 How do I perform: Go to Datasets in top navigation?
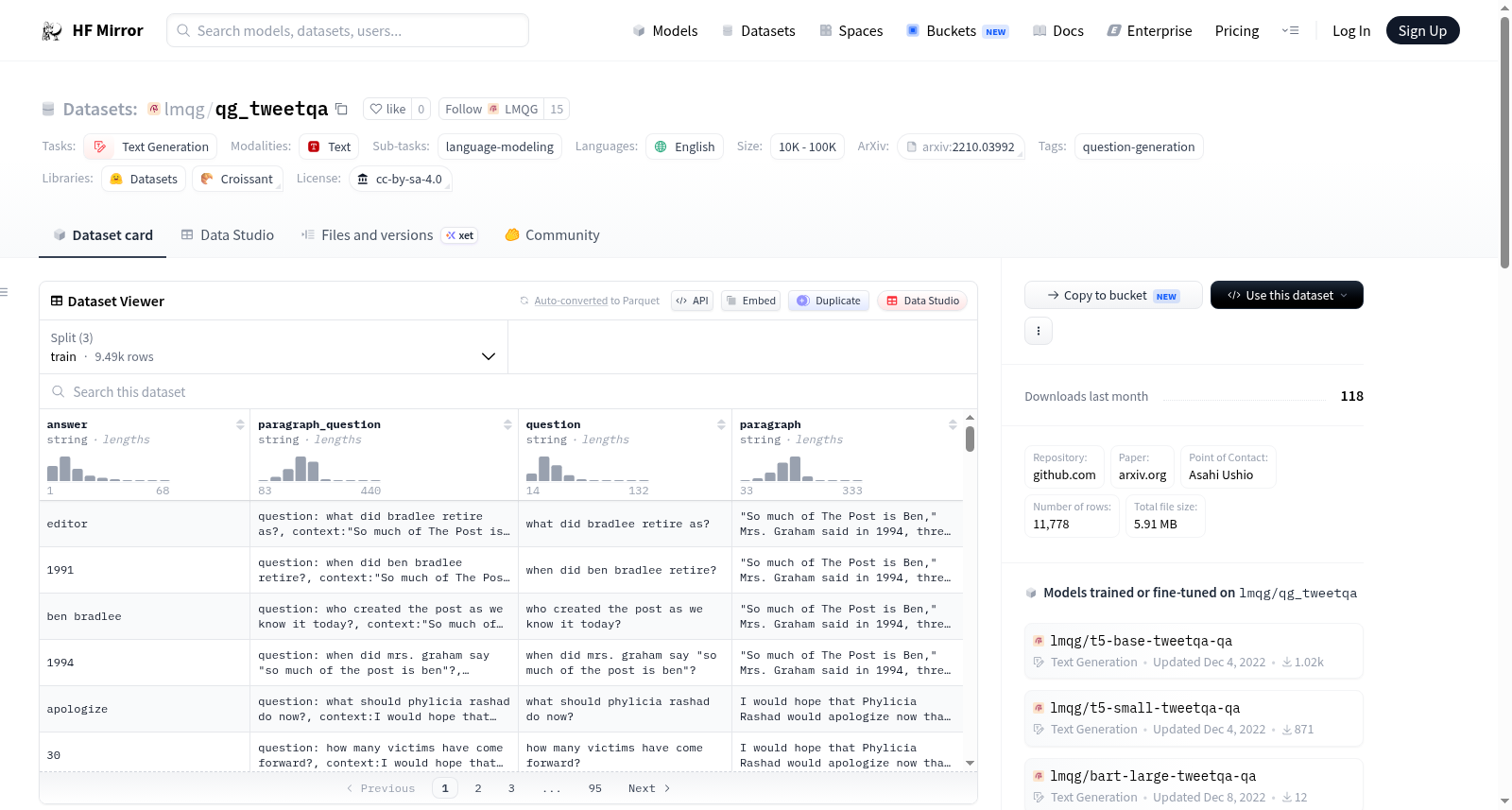point(758,31)
